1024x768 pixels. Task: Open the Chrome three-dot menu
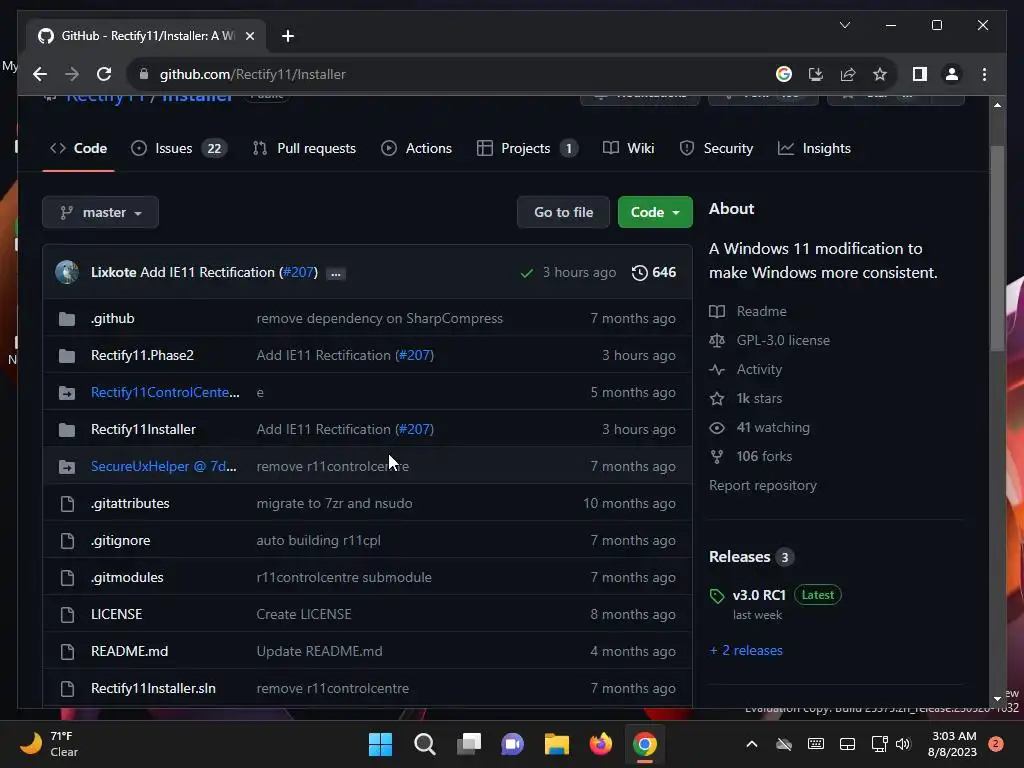coord(984,74)
